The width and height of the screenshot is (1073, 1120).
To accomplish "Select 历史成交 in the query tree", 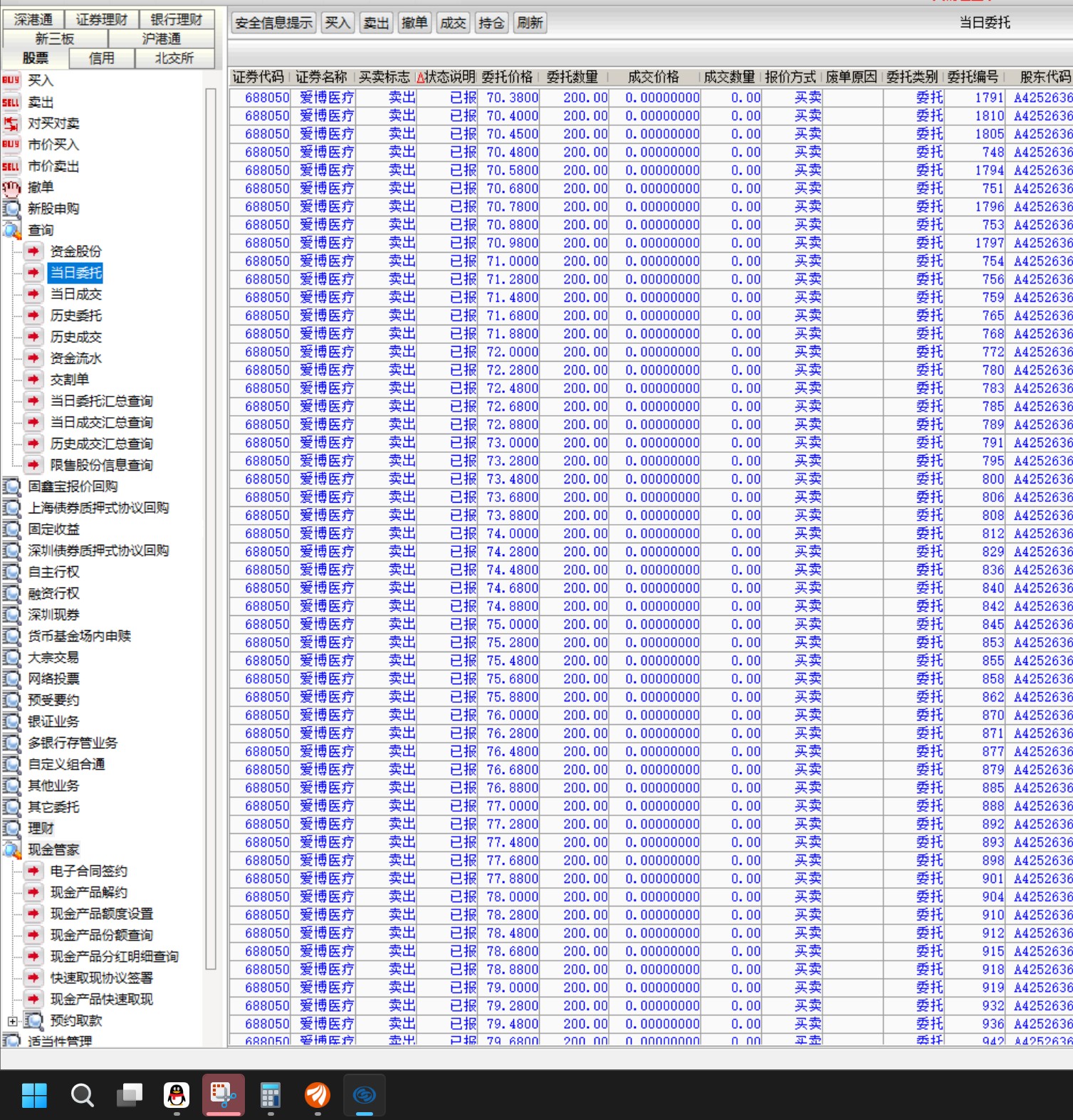I will click(x=76, y=337).
